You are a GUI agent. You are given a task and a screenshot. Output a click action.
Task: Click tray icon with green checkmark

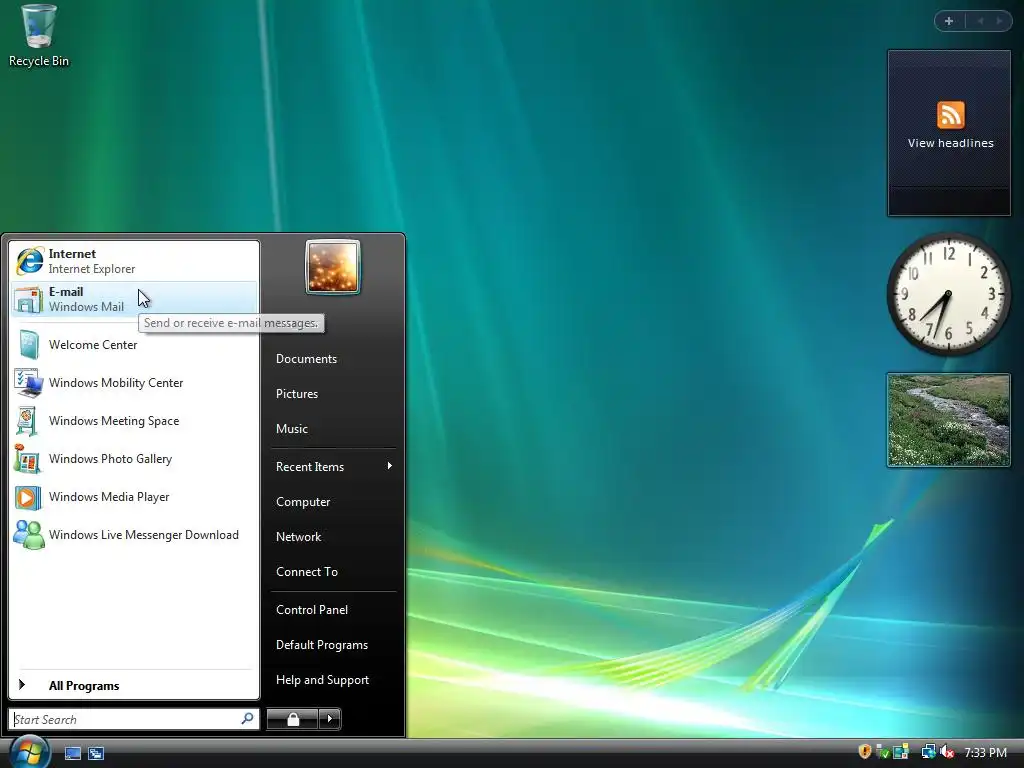click(x=882, y=752)
